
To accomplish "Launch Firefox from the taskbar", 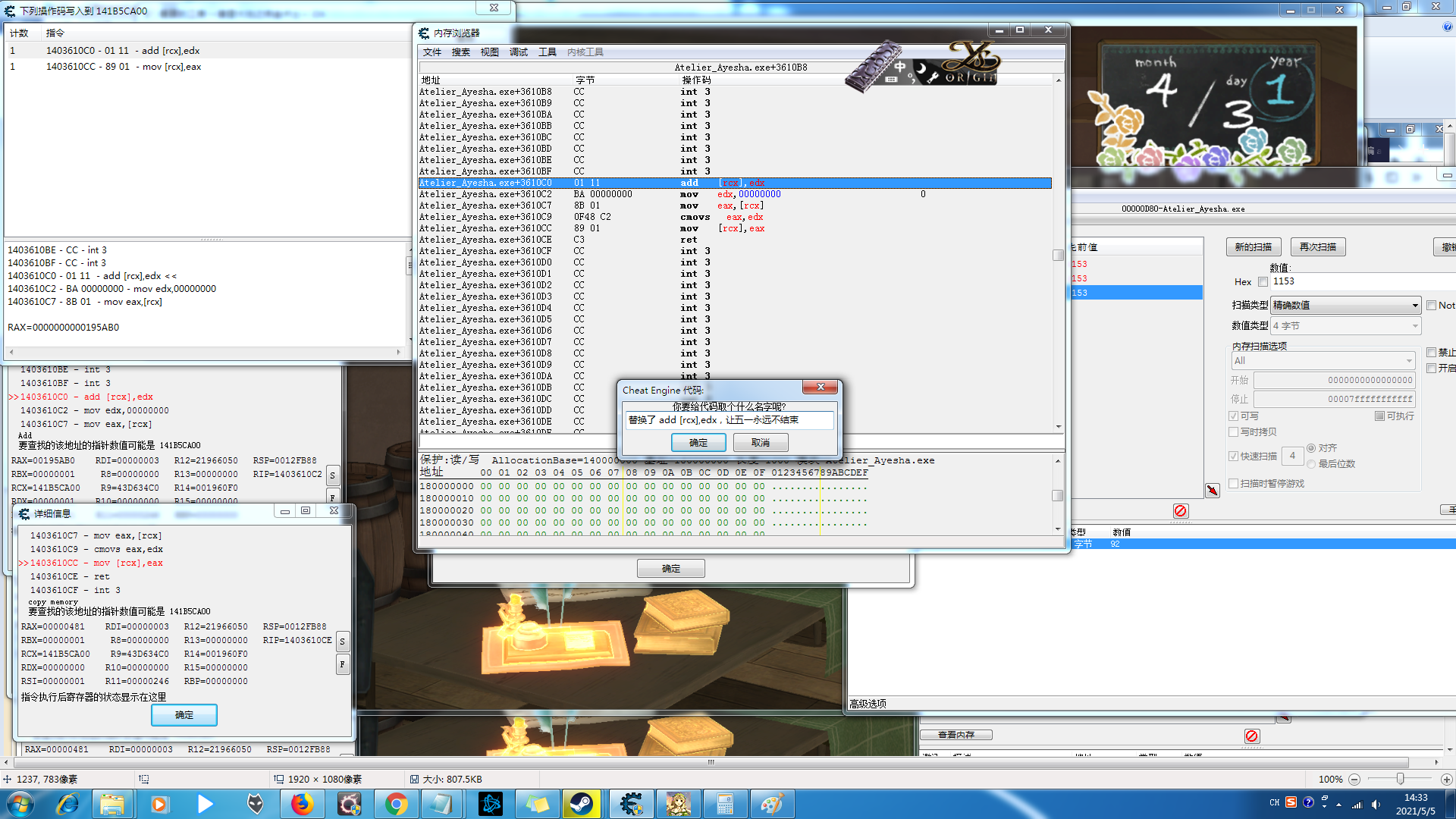I will [302, 804].
